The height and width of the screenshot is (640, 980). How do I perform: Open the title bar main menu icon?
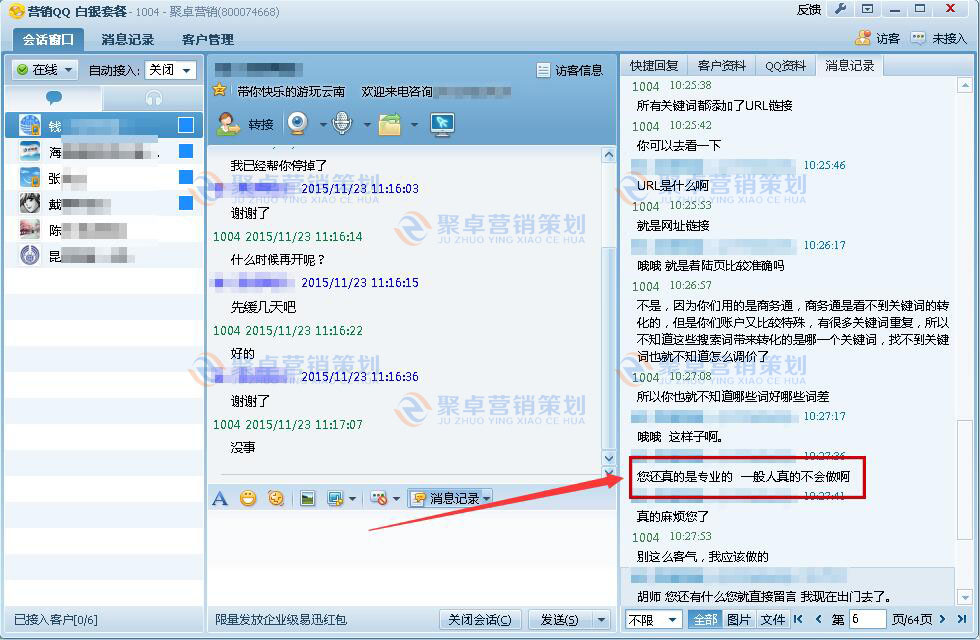(x=868, y=9)
